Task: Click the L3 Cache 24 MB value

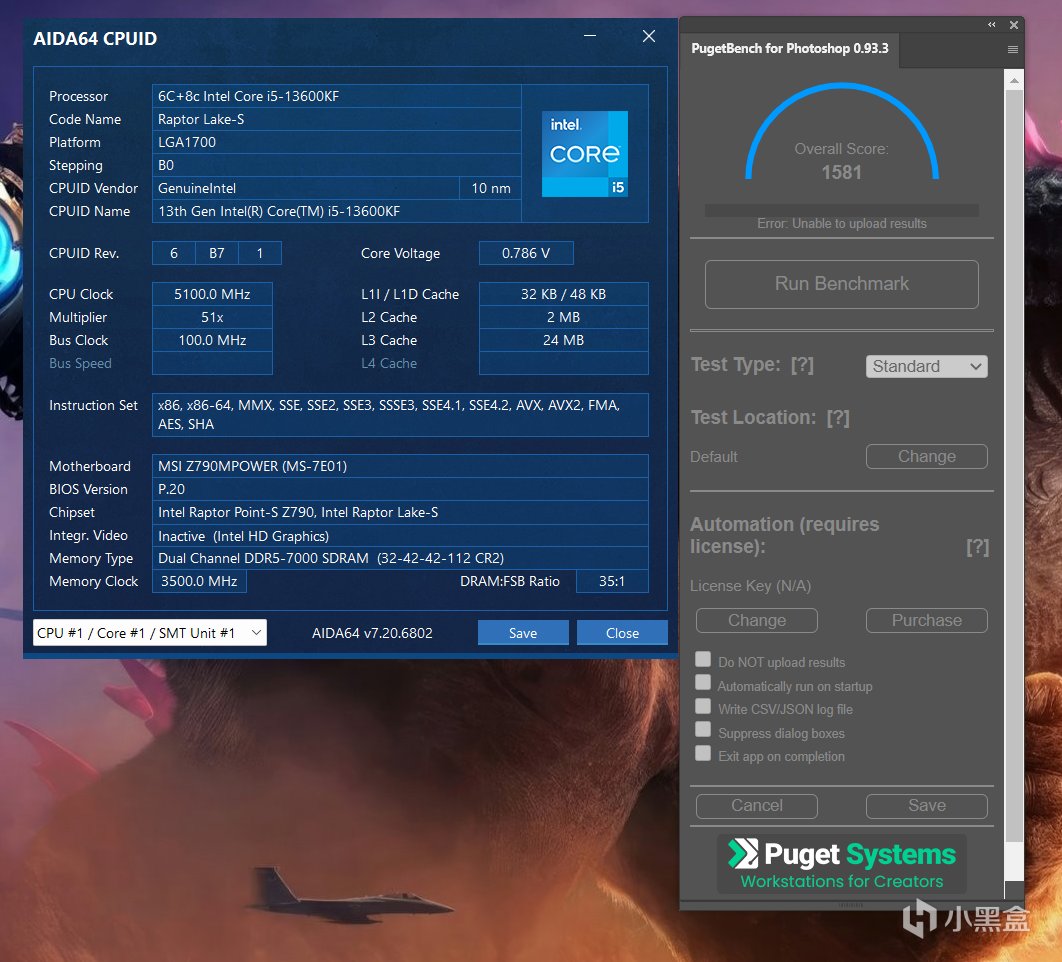Action: pos(563,340)
